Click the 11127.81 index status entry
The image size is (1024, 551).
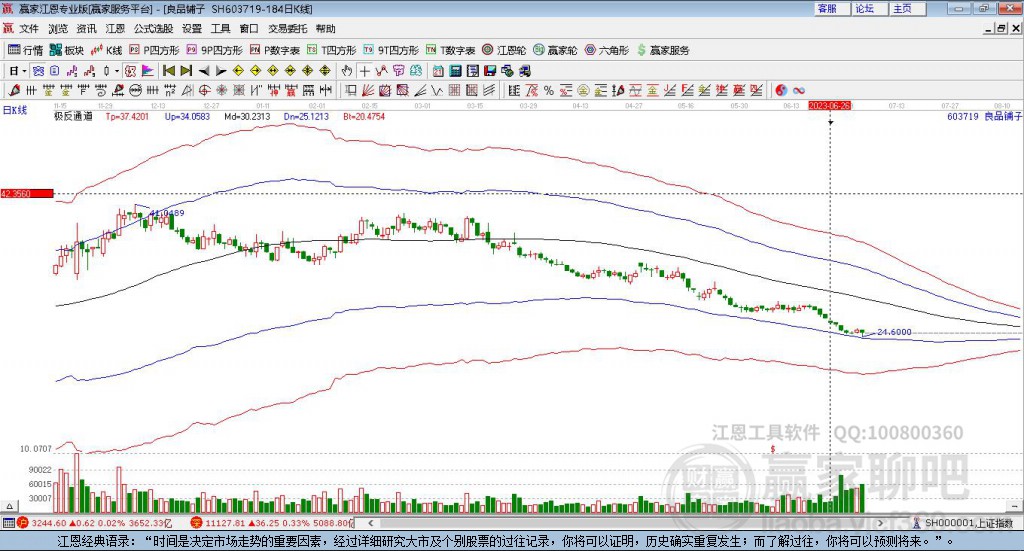pyautogui.click(x=273, y=523)
